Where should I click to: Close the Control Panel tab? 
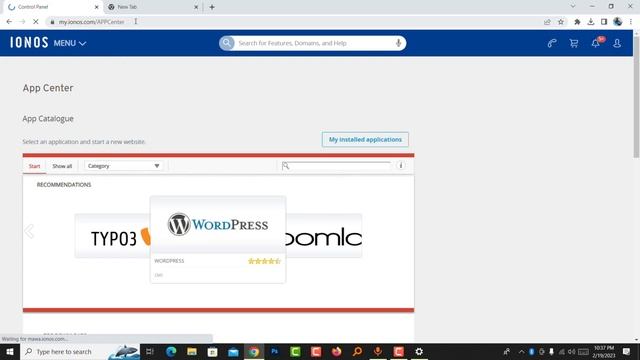coord(96,7)
